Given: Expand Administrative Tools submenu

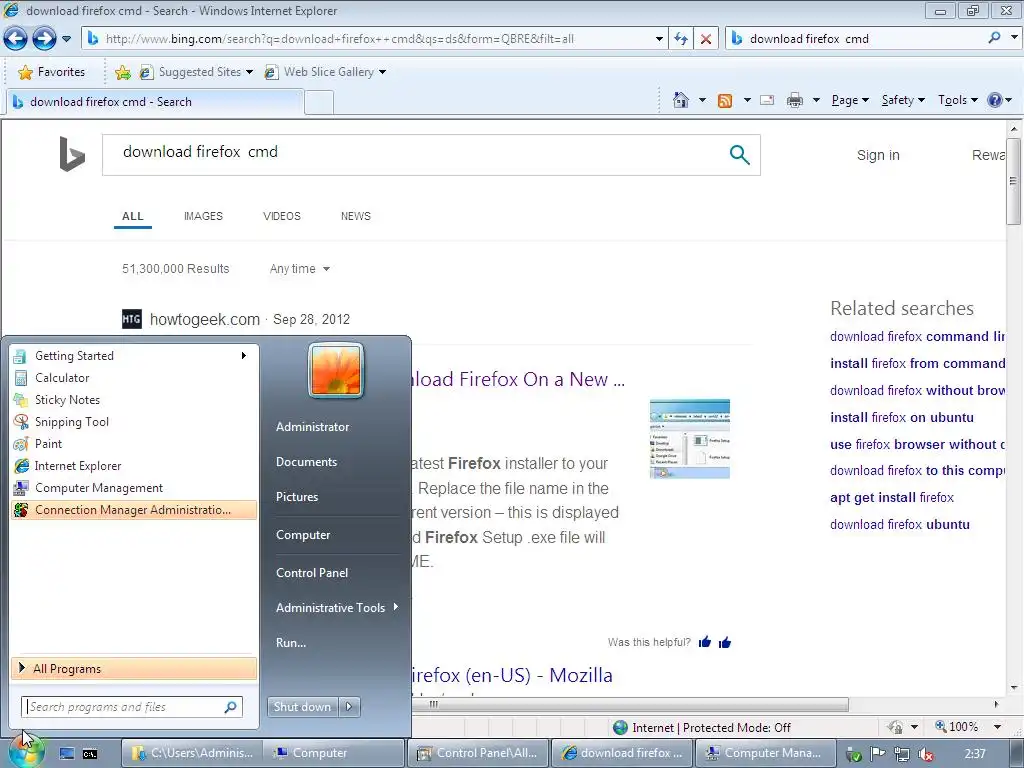Looking at the screenshot, I should [x=336, y=607].
